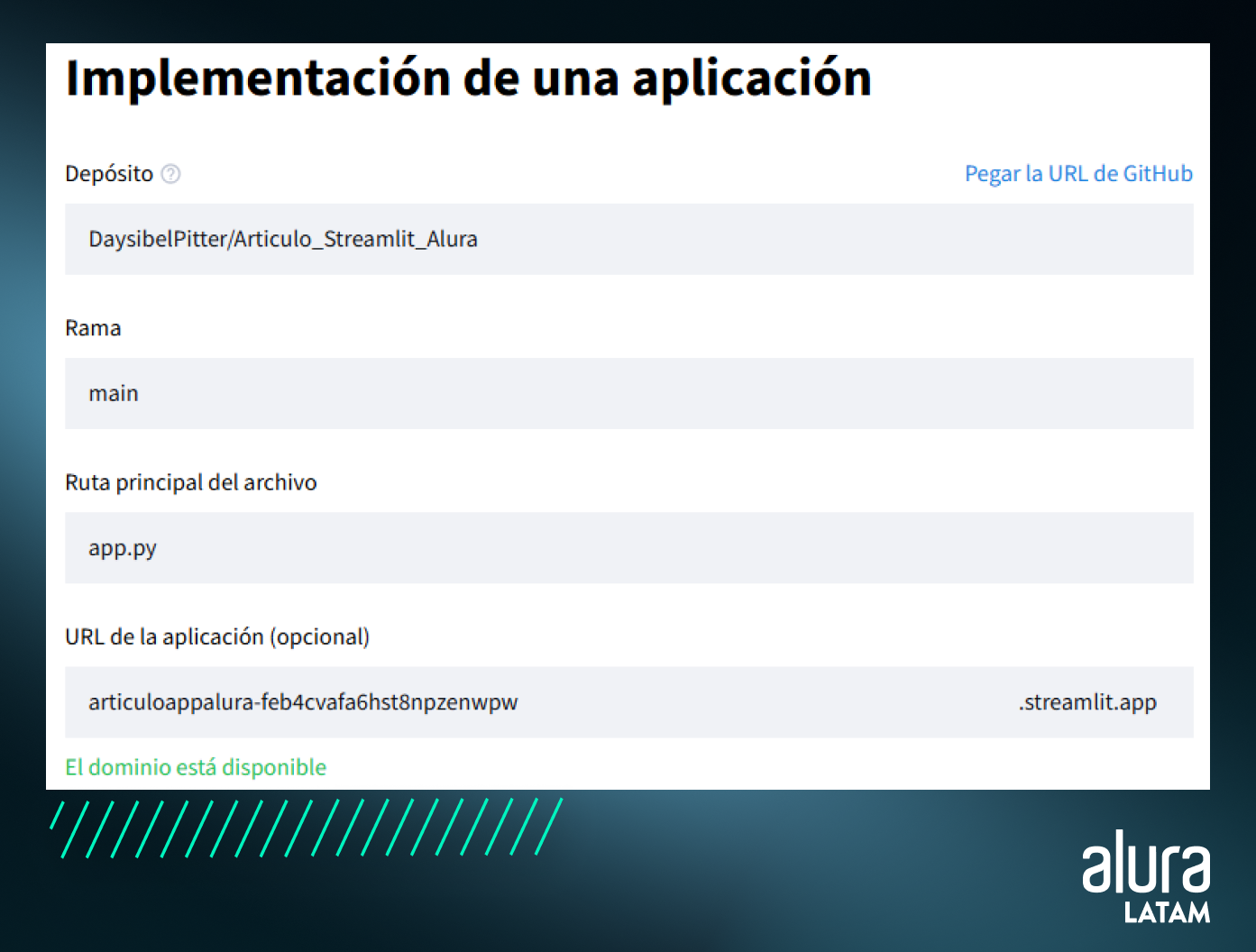Select the 'Rama' field label

(93, 328)
